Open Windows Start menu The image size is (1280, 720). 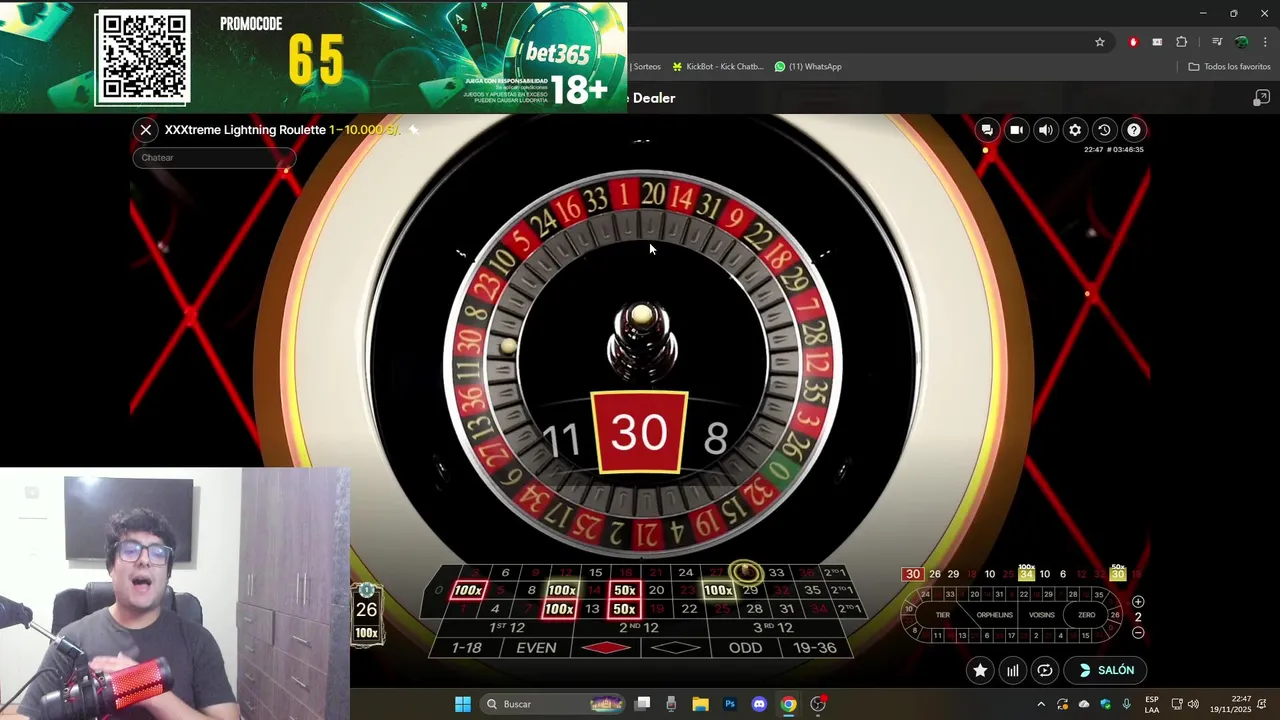coord(463,704)
